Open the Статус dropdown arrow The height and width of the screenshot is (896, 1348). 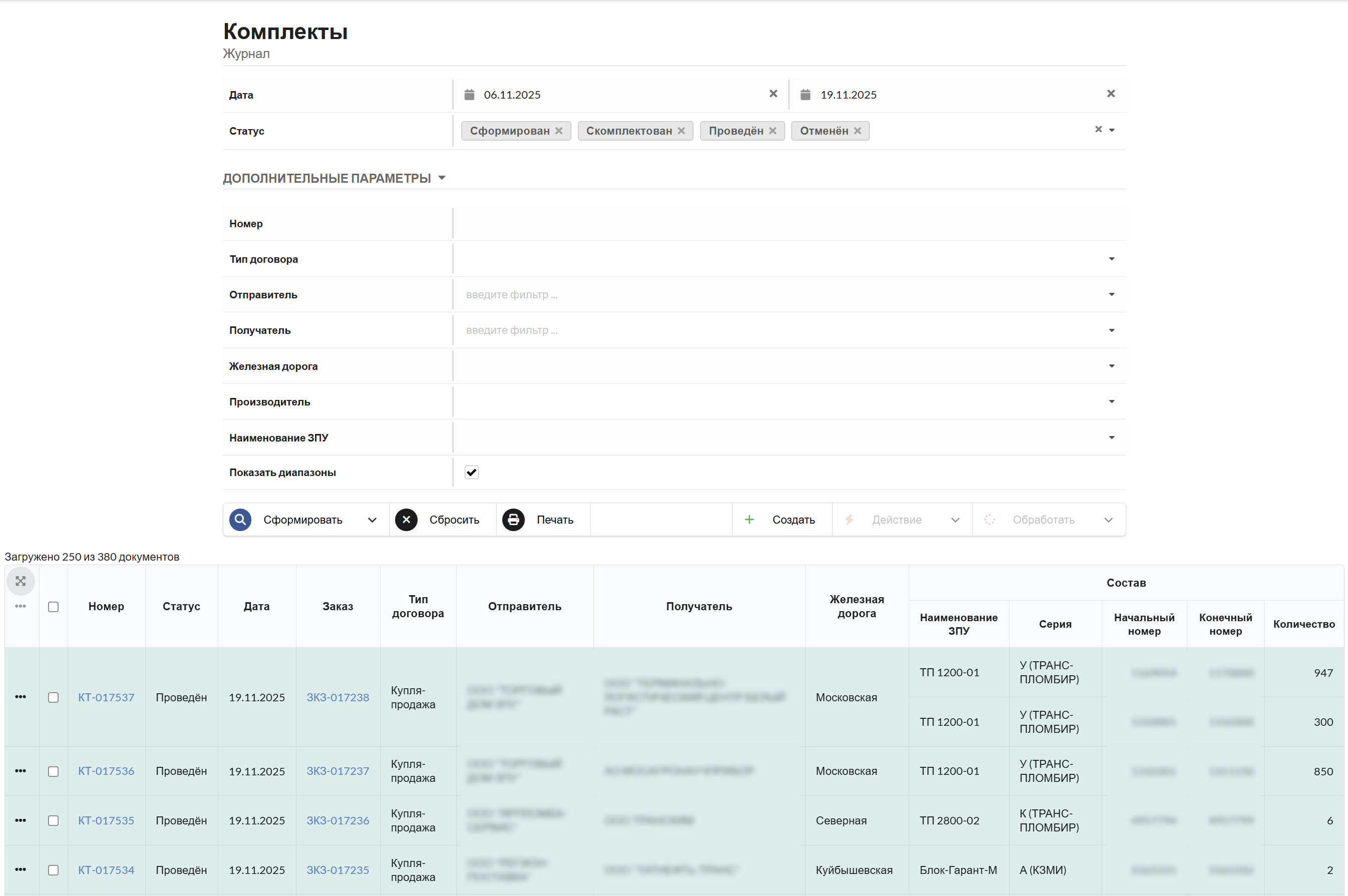(x=1111, y=130)
